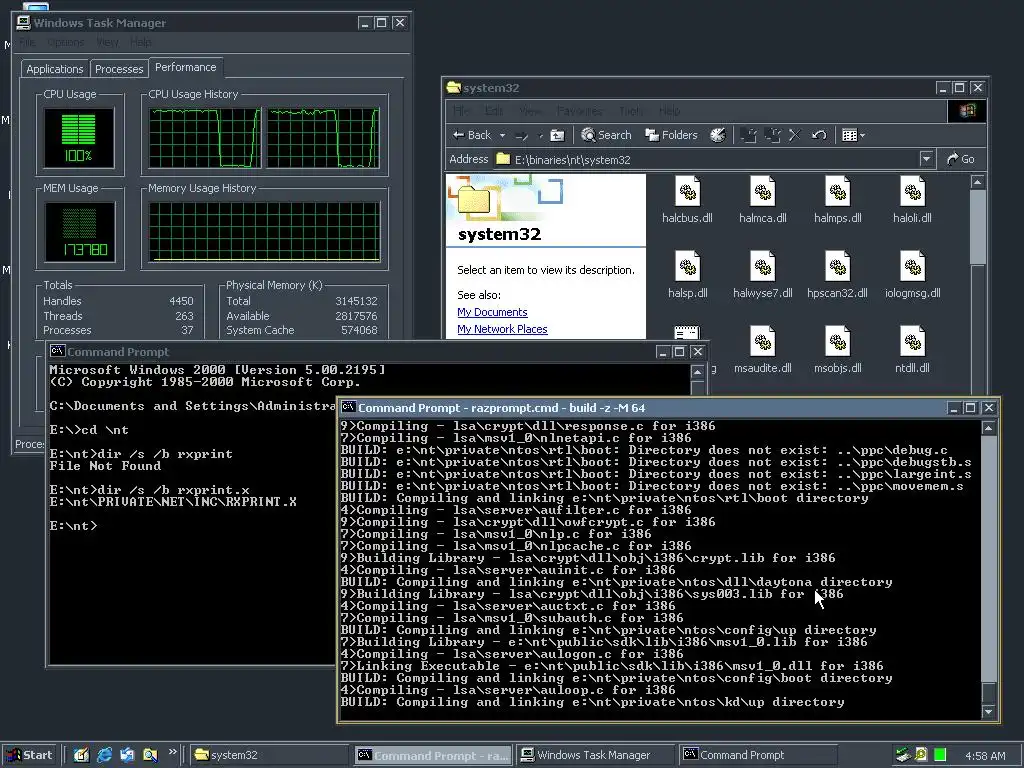Click the hardware/network icon in system tray

click(x=903, y=755)
